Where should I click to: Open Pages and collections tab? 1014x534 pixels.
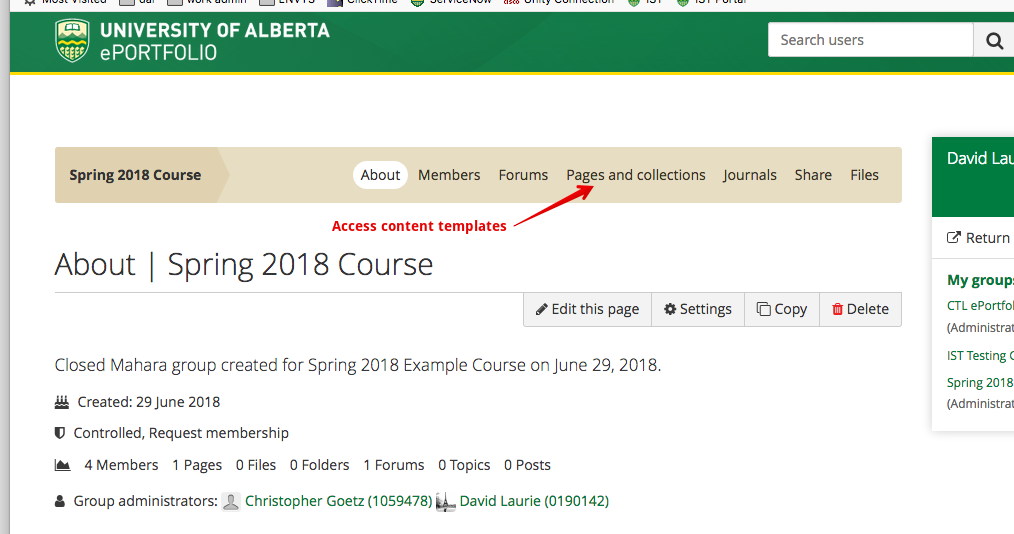[x=636, y=175]
